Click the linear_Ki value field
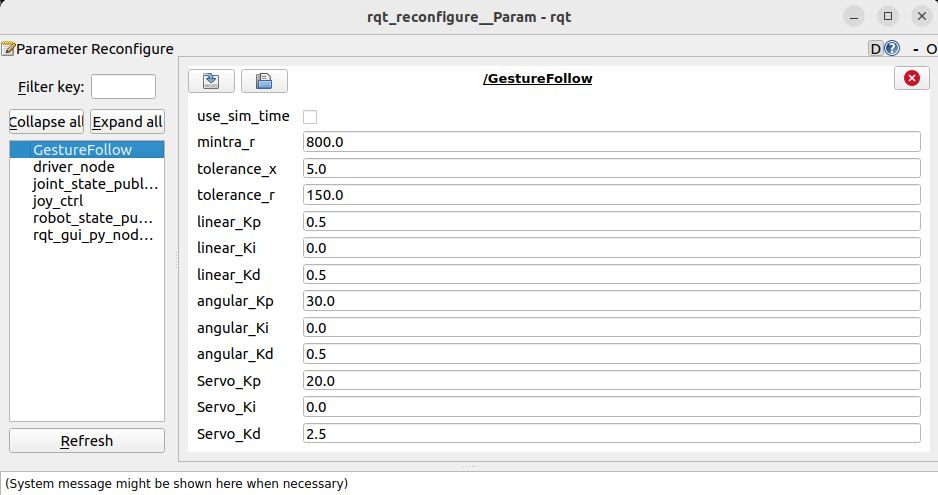Screen dimensions: 938x495 pos(611,248)
